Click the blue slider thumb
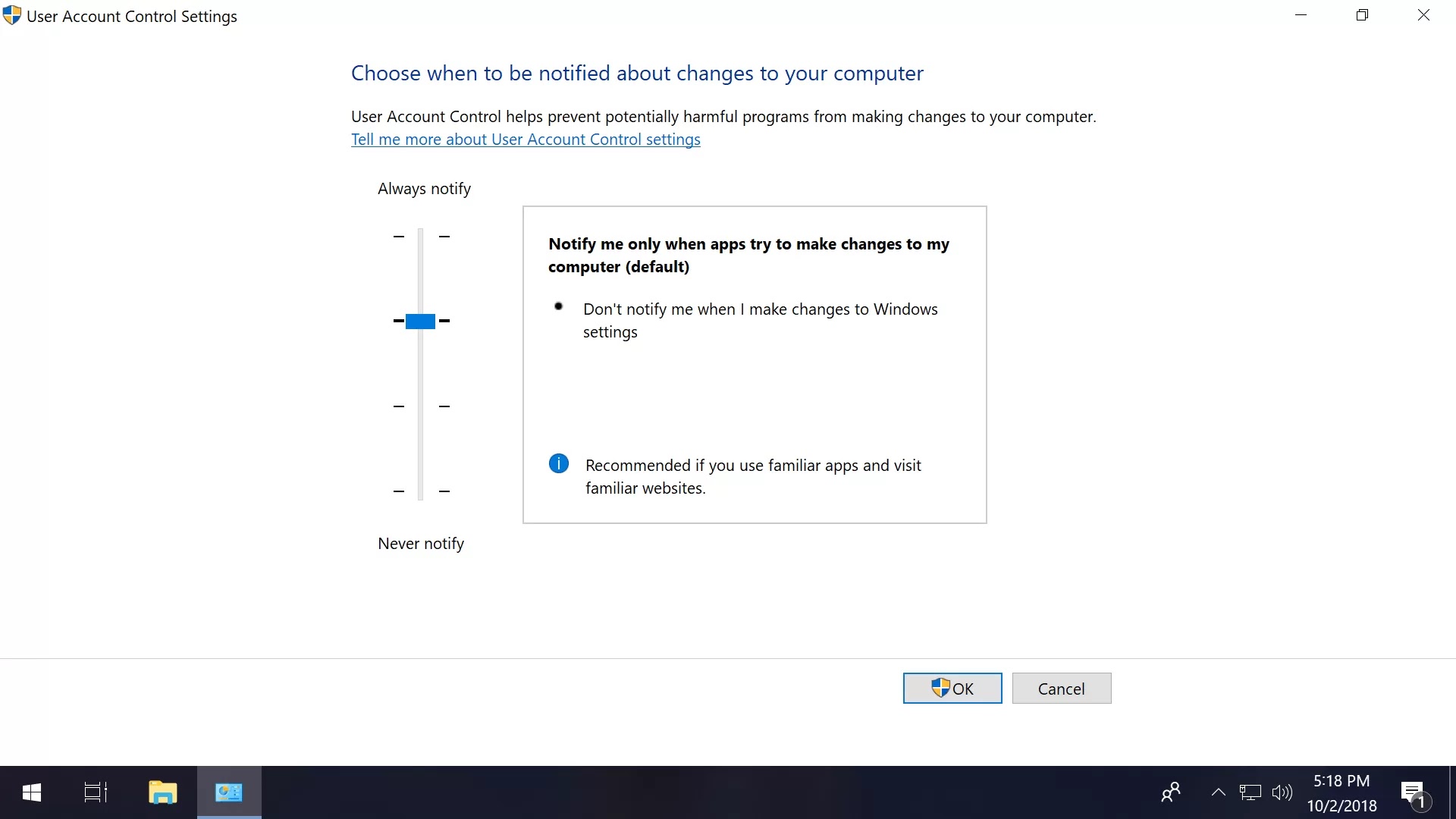This screenshot has width=1456, height=819. (x=420, y=321)
